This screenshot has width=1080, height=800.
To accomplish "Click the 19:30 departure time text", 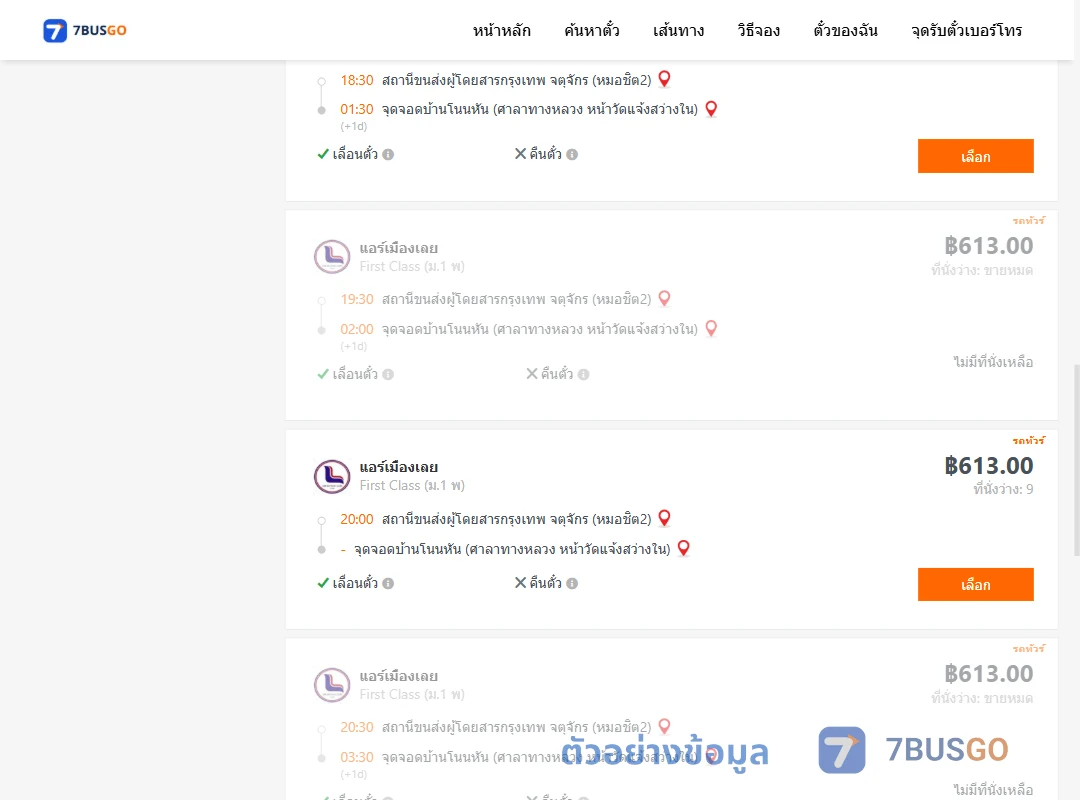I will 357,299.
